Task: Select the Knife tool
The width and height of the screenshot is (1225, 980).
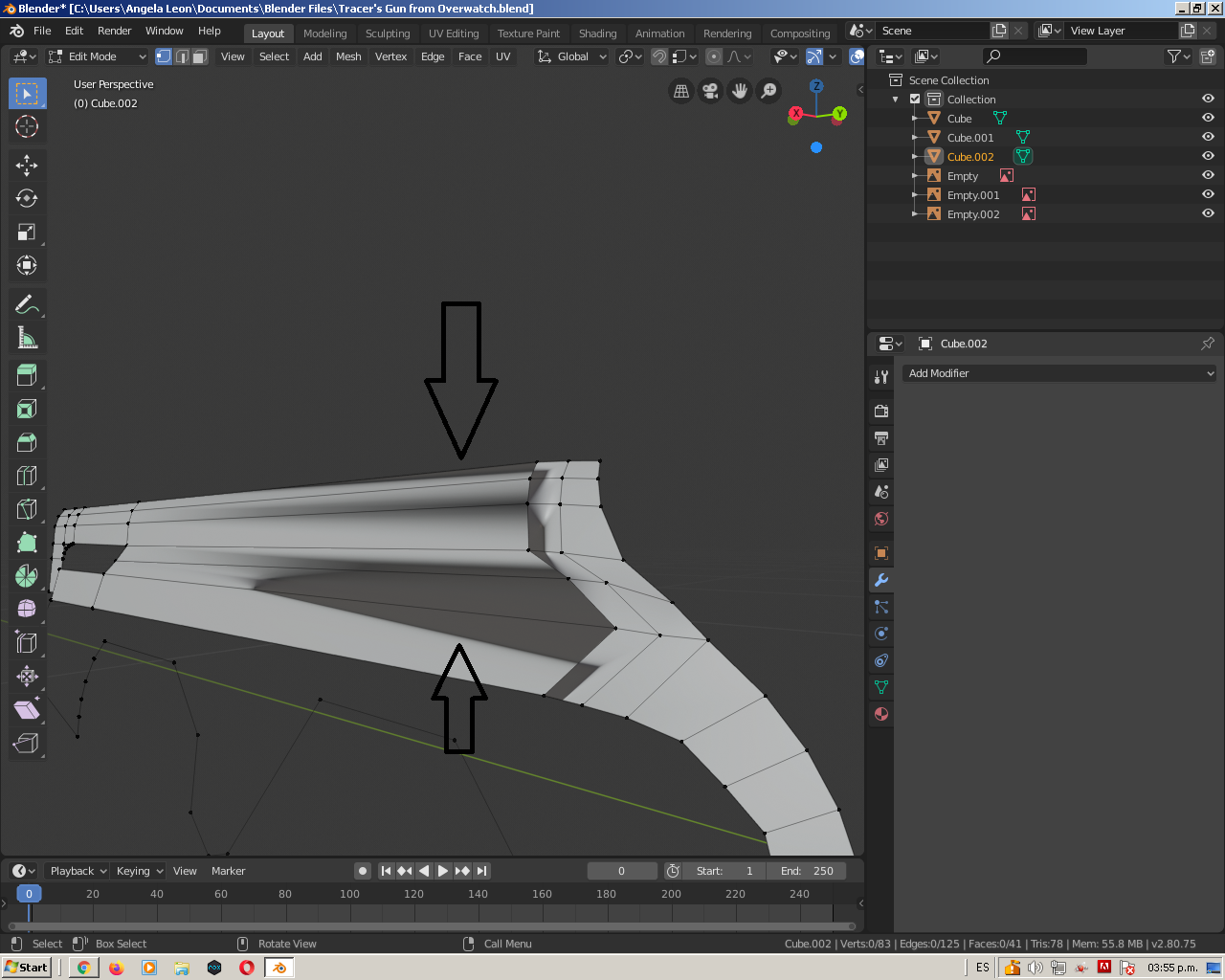Action: coord(27,509)
